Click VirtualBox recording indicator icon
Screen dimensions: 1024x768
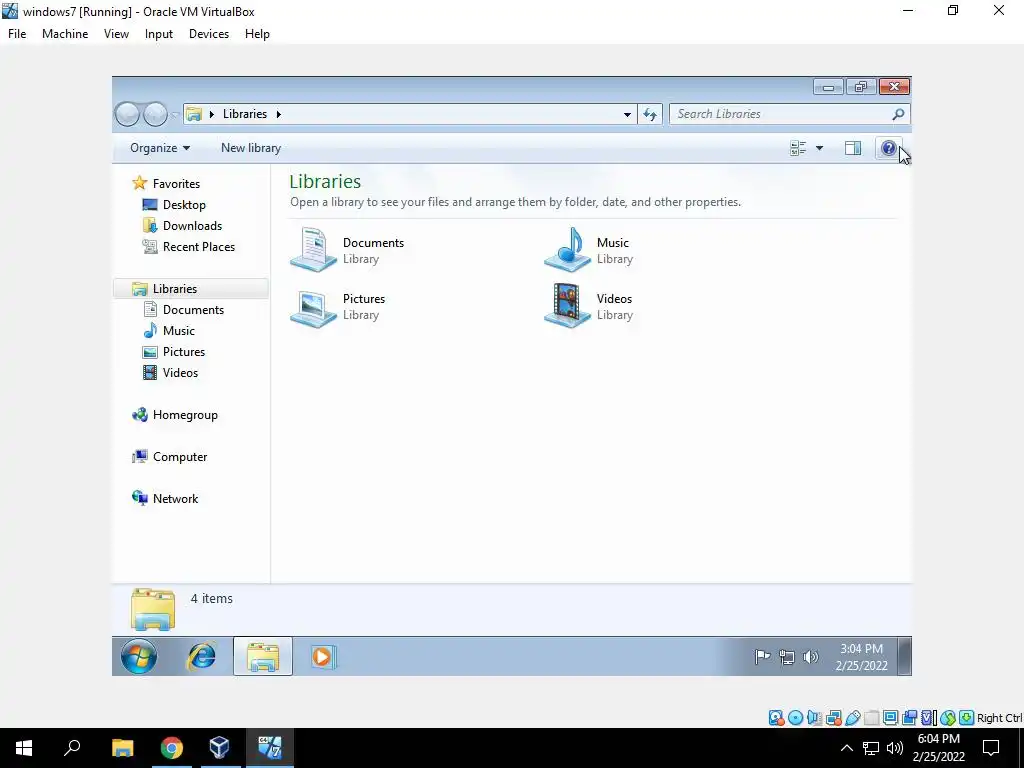[x=909, y=718]
